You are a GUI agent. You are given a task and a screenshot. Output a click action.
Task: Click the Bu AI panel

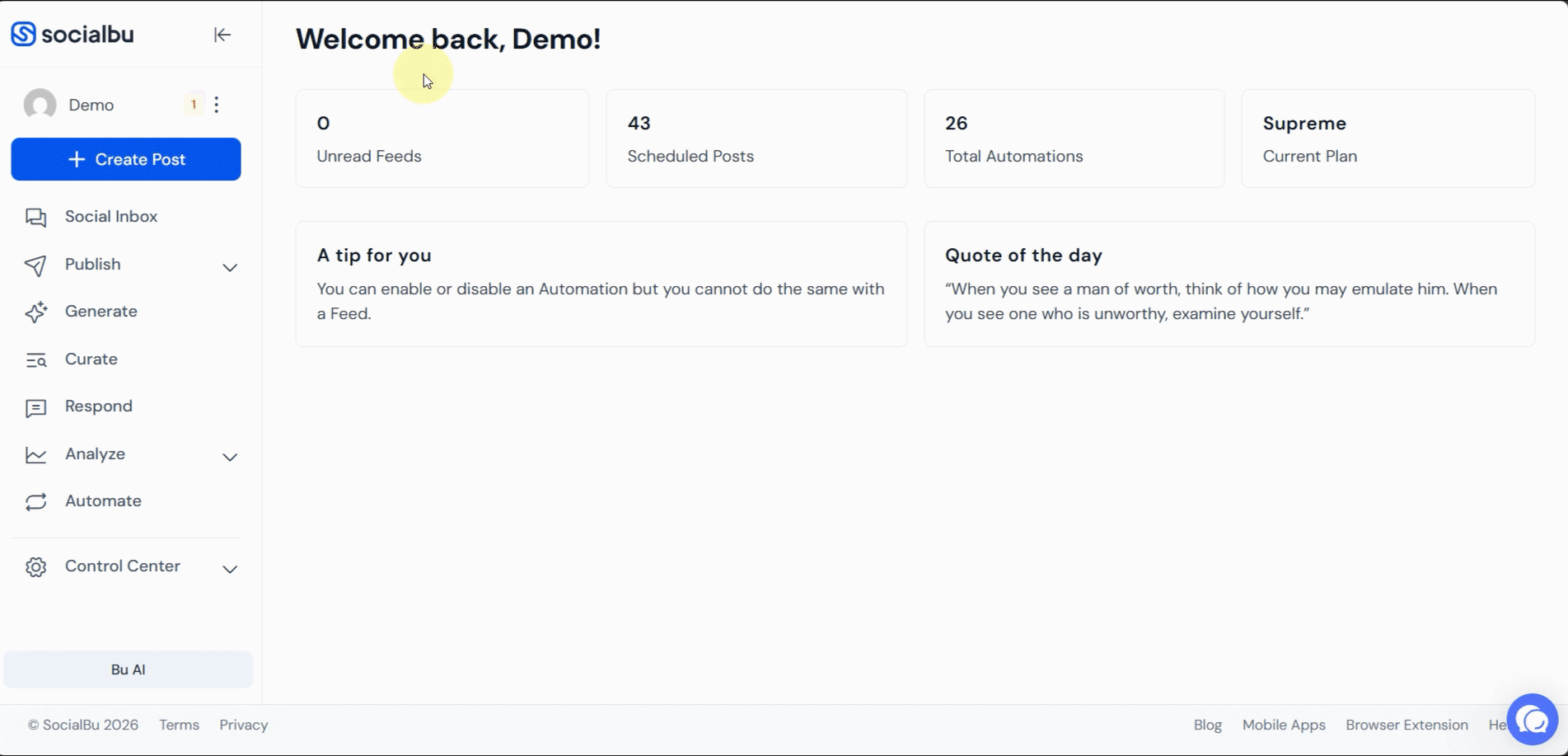128,669
